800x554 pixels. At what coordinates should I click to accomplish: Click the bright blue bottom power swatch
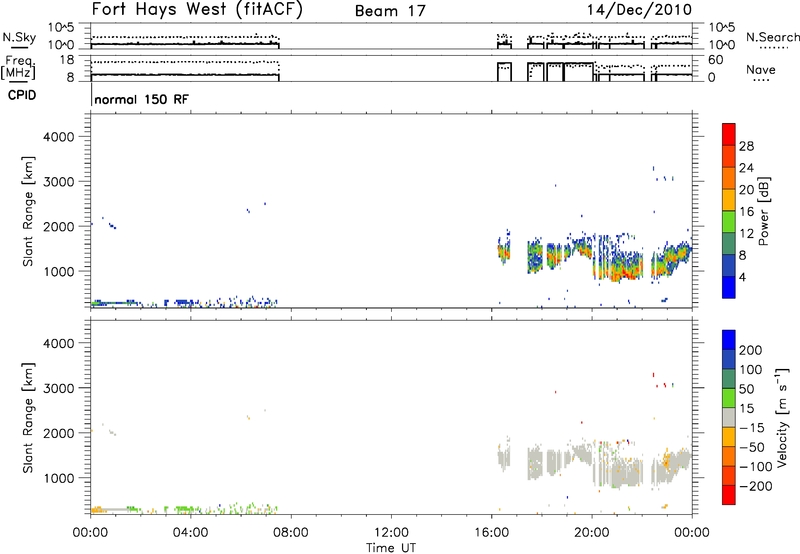tap(729, 287)
